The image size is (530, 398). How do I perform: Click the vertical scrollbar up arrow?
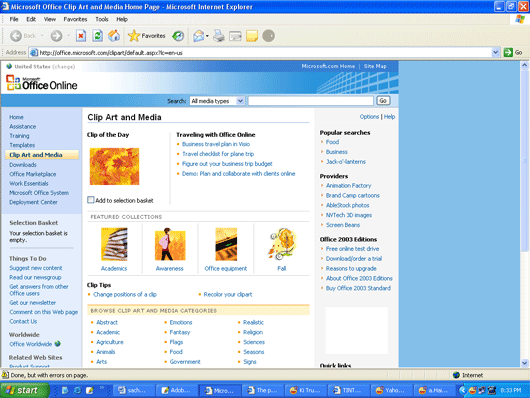click(525, 65)
